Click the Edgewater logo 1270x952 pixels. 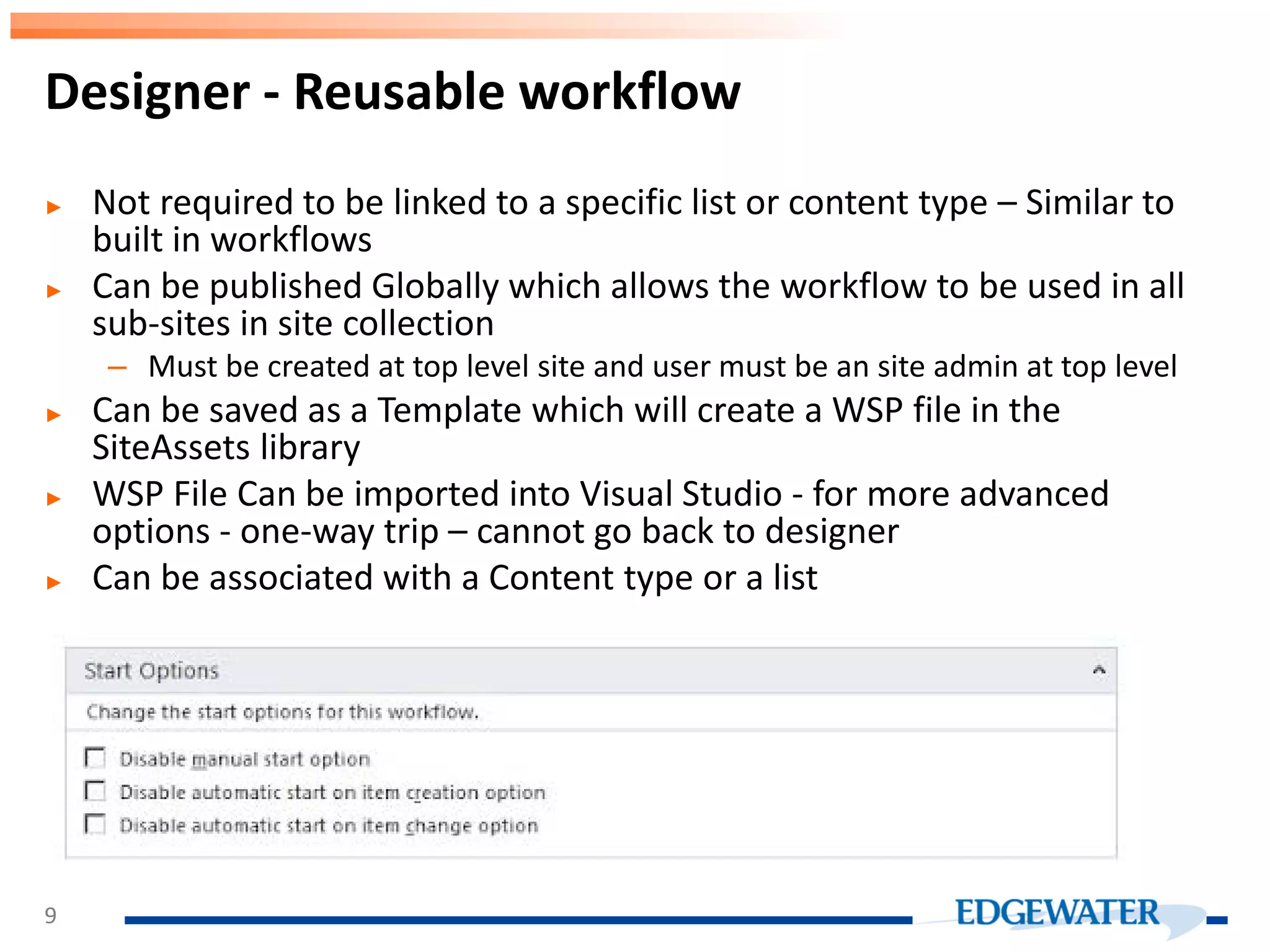[1058, 913]
